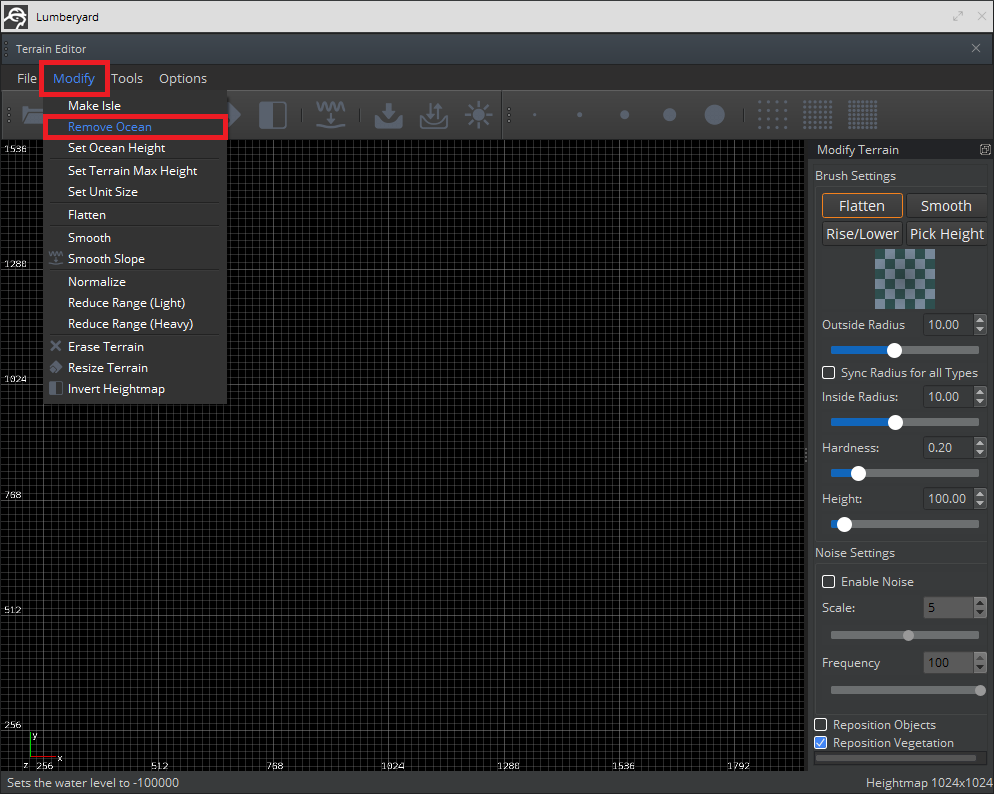994x794 pixels.
Task: Select the second-largest brush size dot
Action: pos(669,115)
